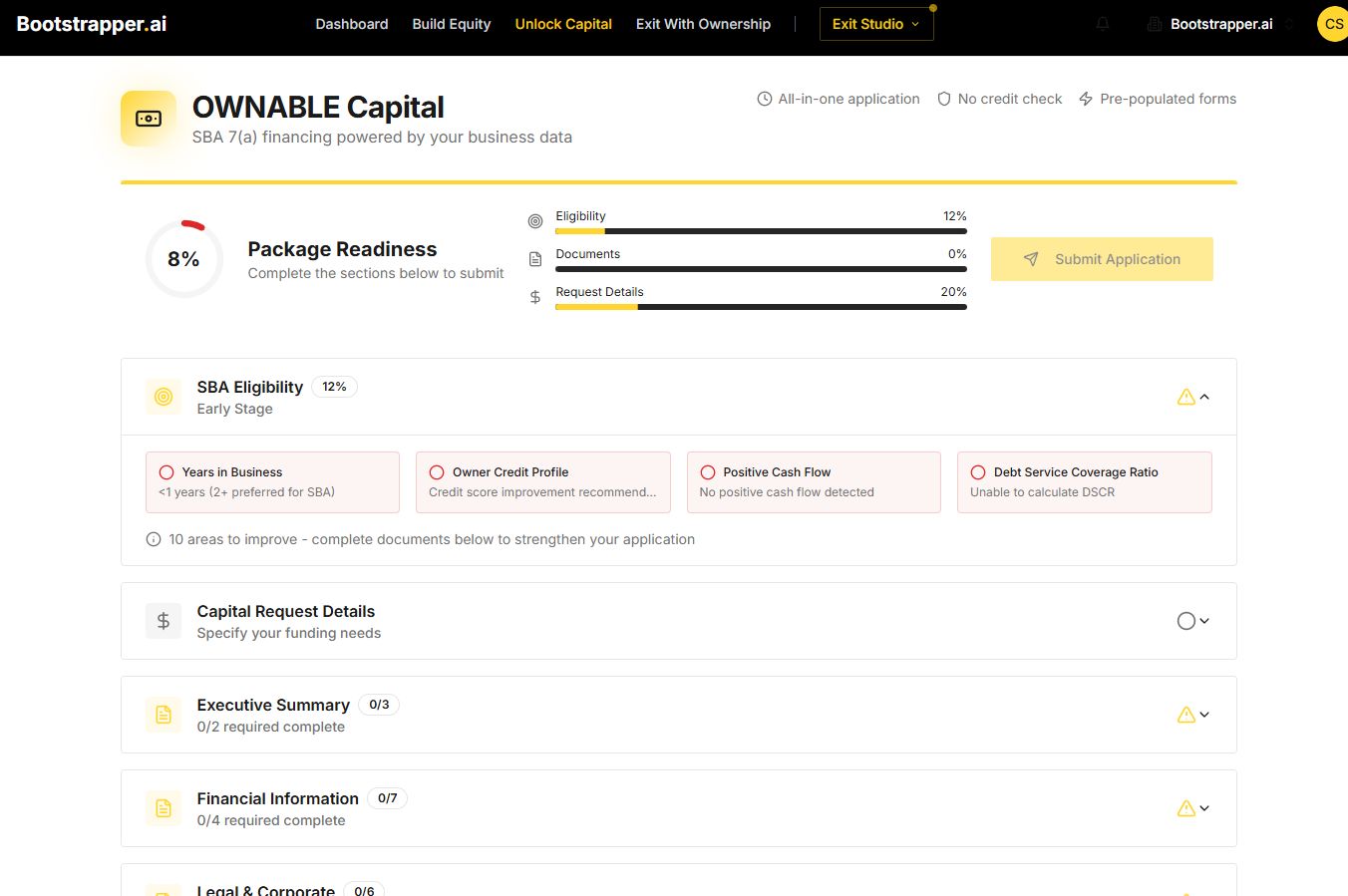Click the Financial Information document icon
The width and height of the screenshot is (1348, 896).
tap(164, 808)
